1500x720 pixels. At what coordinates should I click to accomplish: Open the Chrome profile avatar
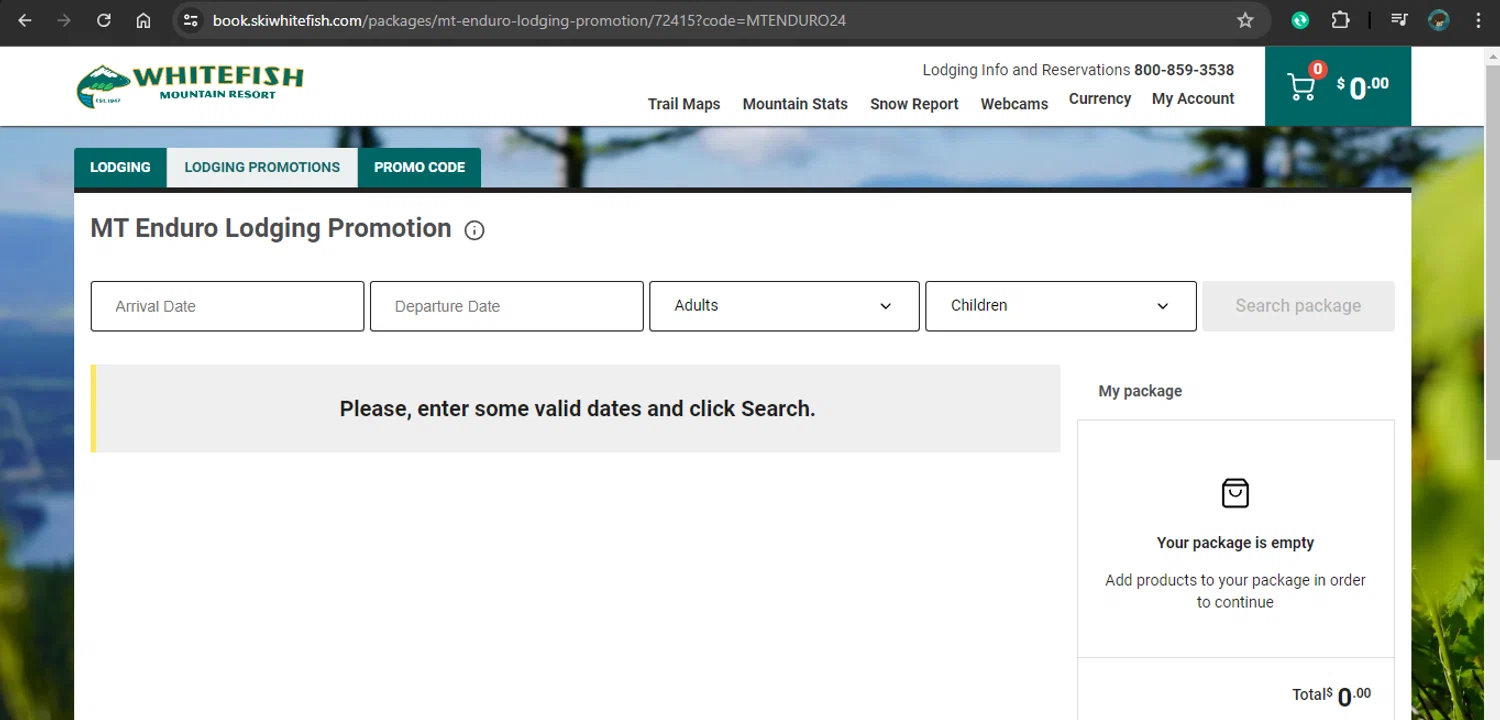(1439, 20)
